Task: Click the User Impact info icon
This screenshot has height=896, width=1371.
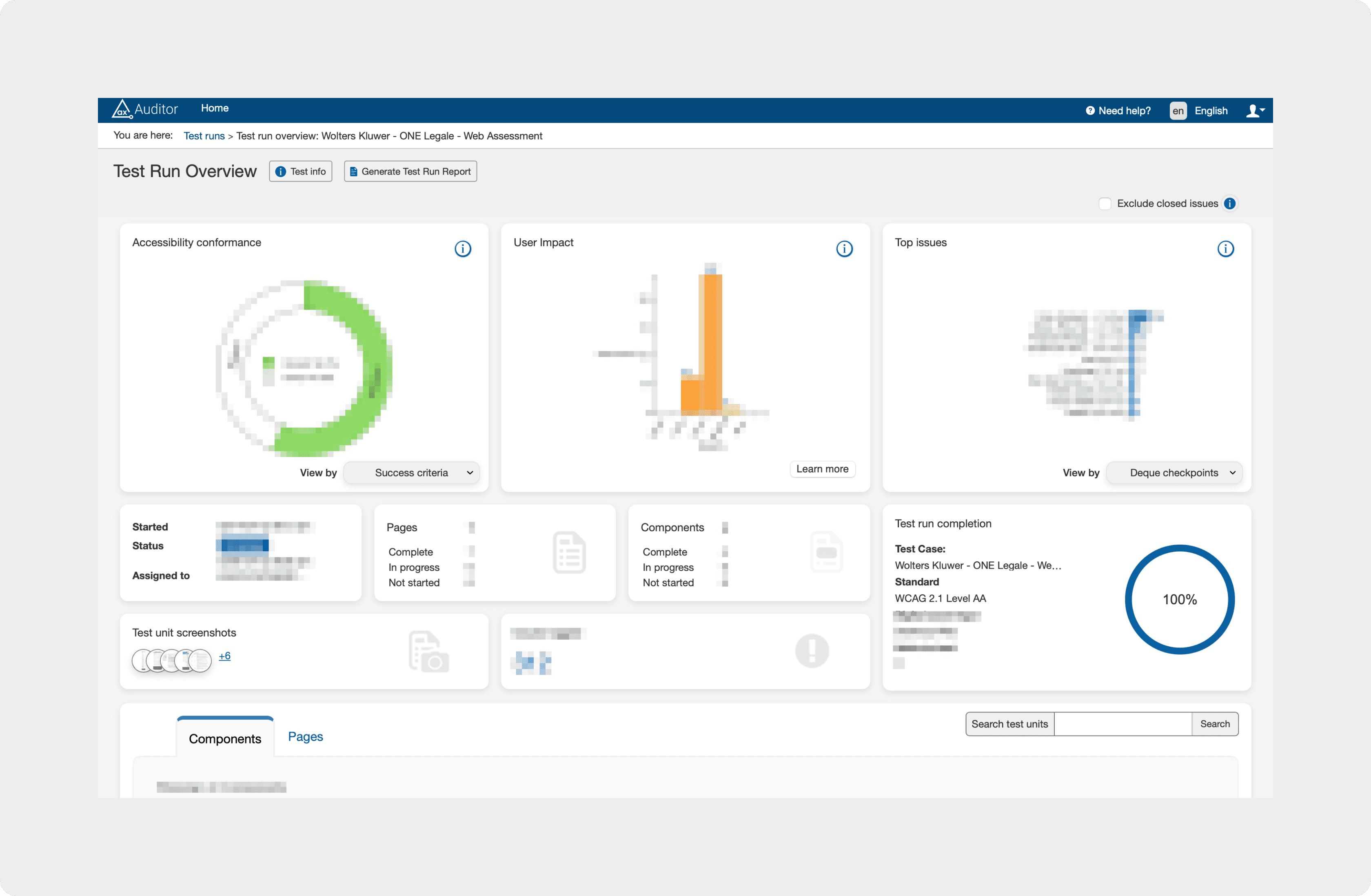Action: click(x=844, y=249)
